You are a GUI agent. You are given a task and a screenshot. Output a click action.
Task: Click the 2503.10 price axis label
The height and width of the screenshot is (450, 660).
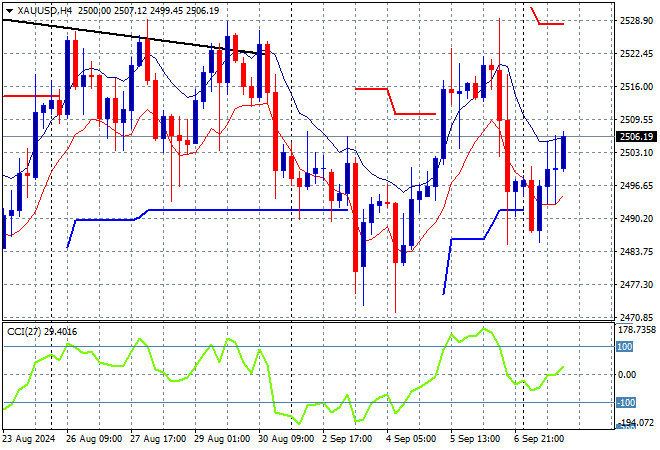636,152
